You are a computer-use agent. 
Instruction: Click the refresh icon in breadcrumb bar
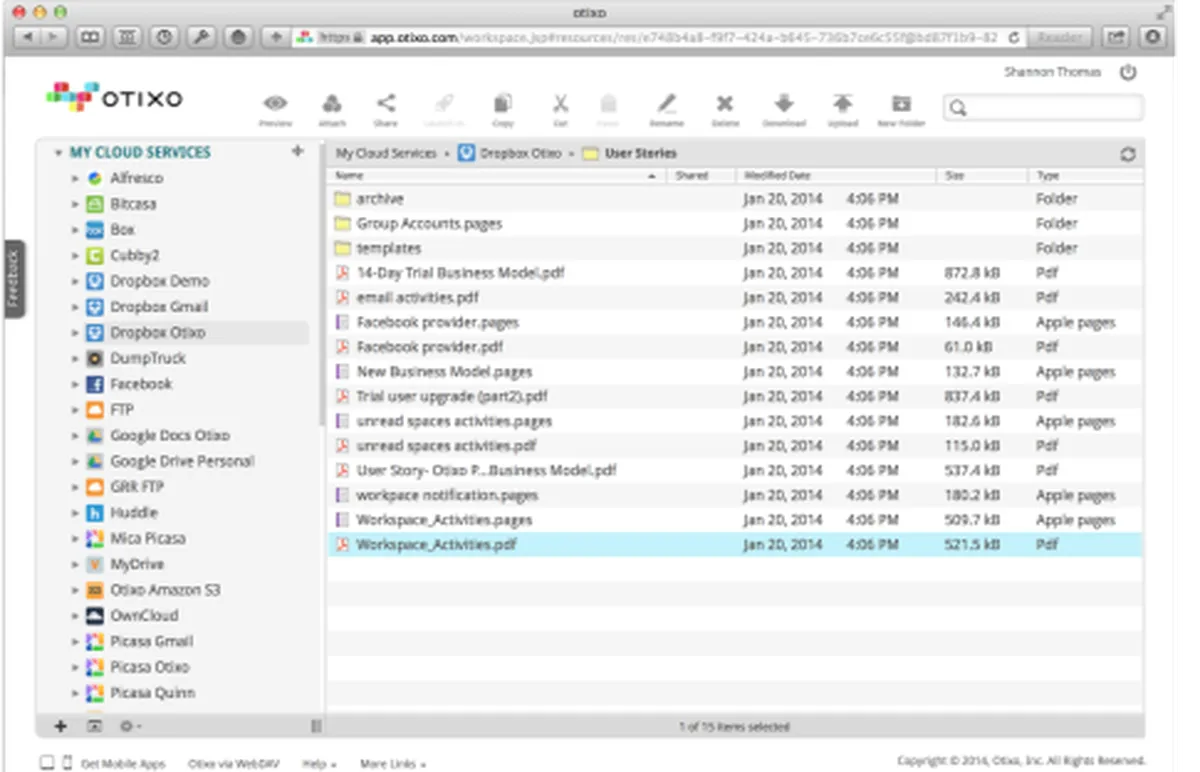1128,154
